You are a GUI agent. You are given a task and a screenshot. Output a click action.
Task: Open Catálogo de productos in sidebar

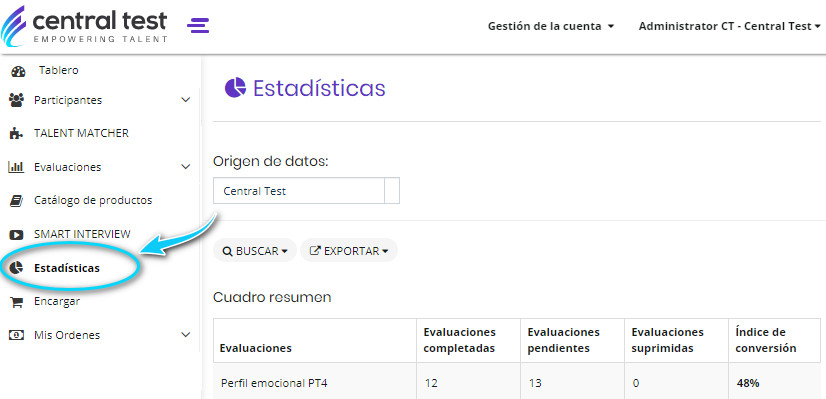93,200
